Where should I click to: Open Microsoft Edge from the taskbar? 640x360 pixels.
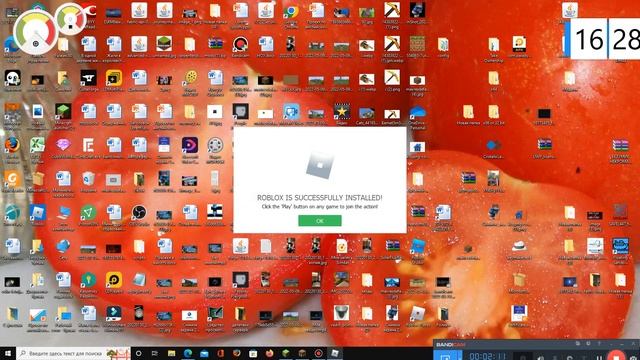click(188, 353)
